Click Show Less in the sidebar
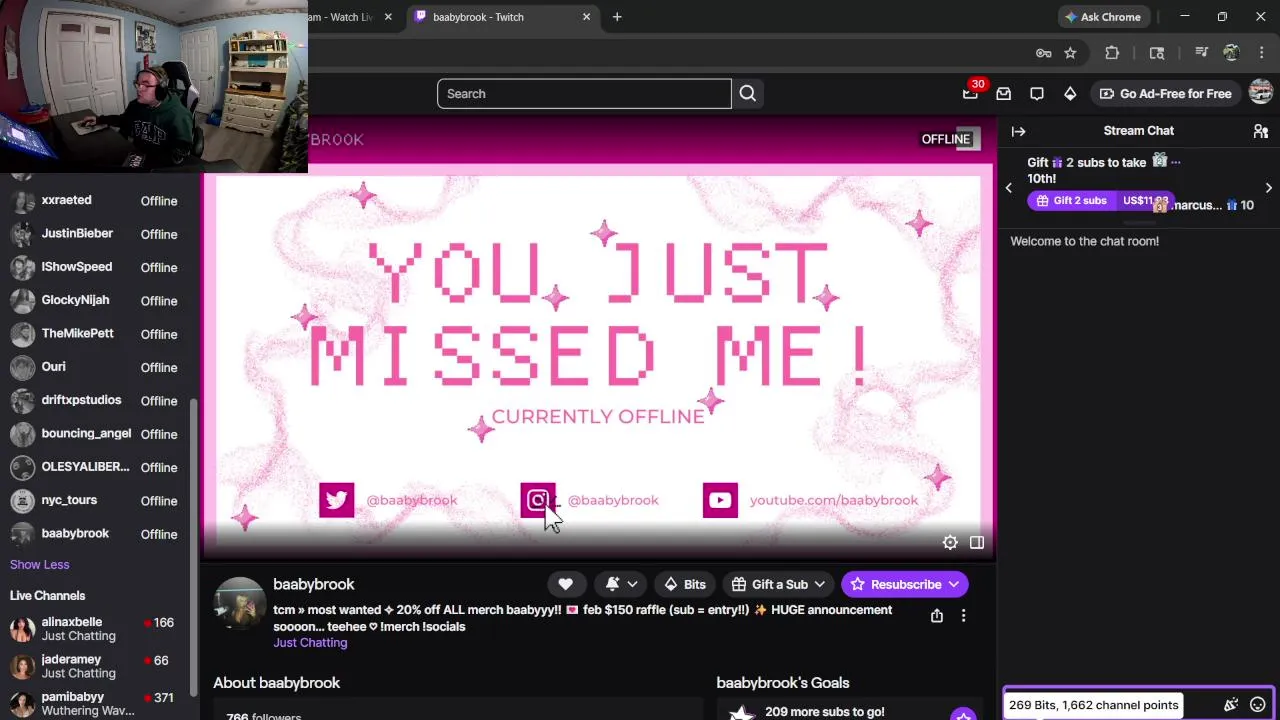 40,565
